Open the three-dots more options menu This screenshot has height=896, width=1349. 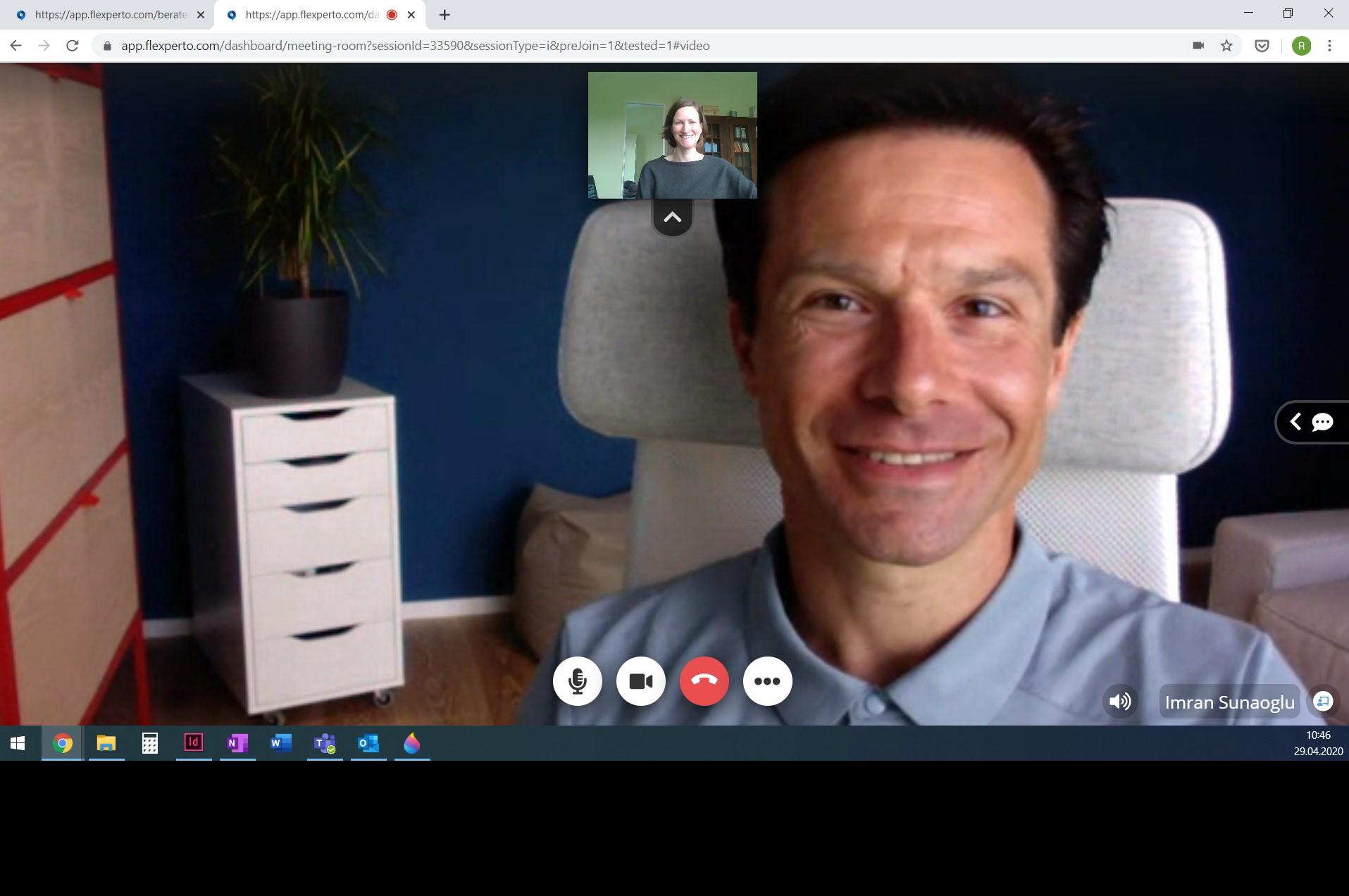767,681
